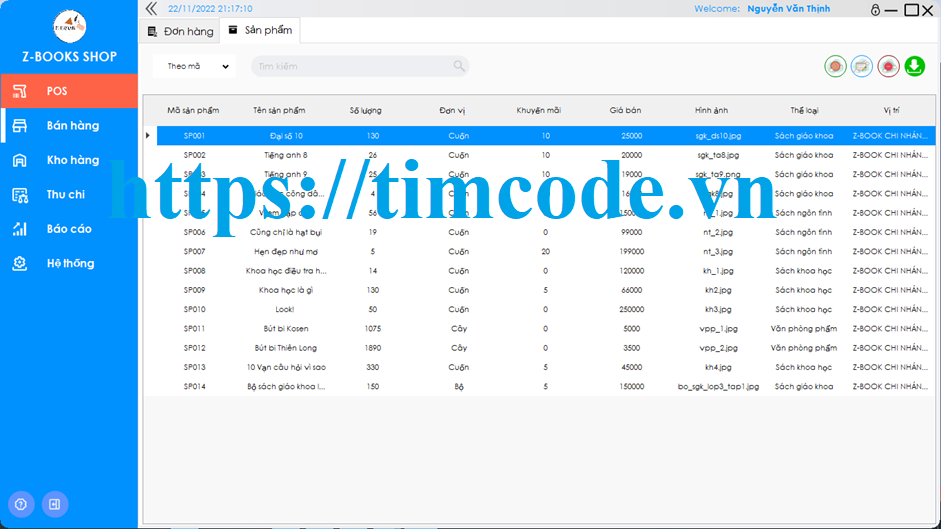
Task: Select product code SP008
Action: click(194, 271)
